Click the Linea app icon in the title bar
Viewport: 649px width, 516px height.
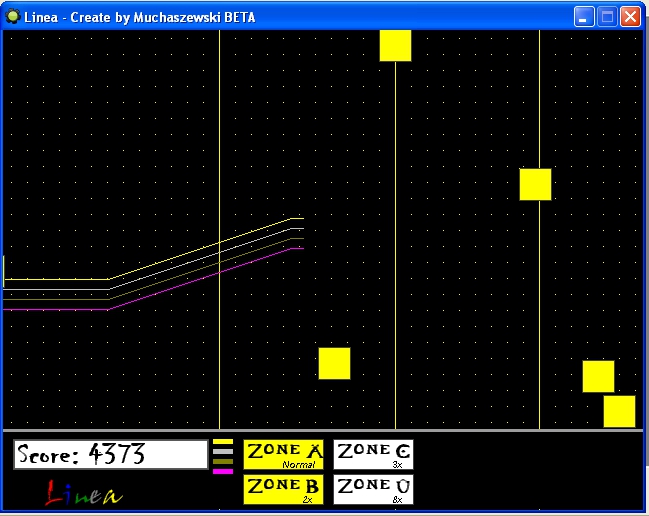tap(12, 17)
